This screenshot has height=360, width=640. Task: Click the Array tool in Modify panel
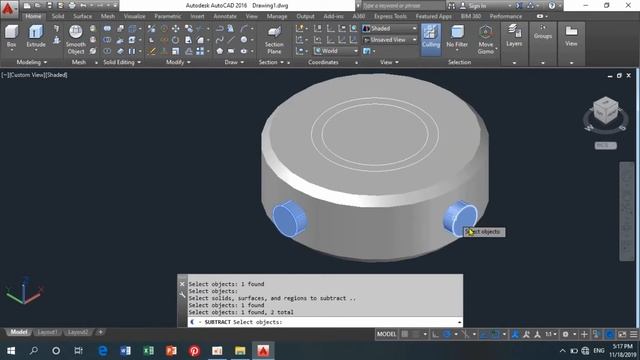200,51
